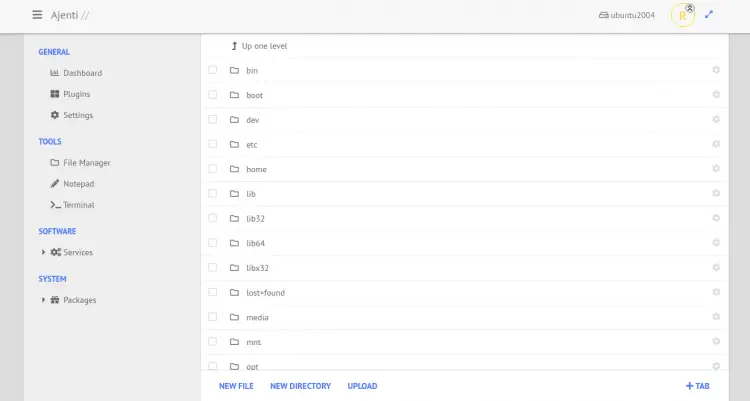Open the root user avatar menu

[x=682, y=16]
